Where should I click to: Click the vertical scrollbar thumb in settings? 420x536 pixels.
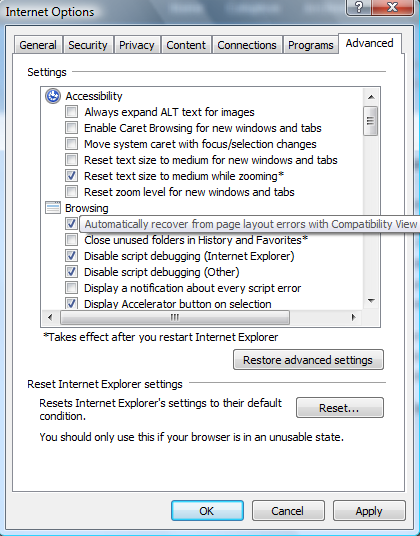[x=371, y=121]
